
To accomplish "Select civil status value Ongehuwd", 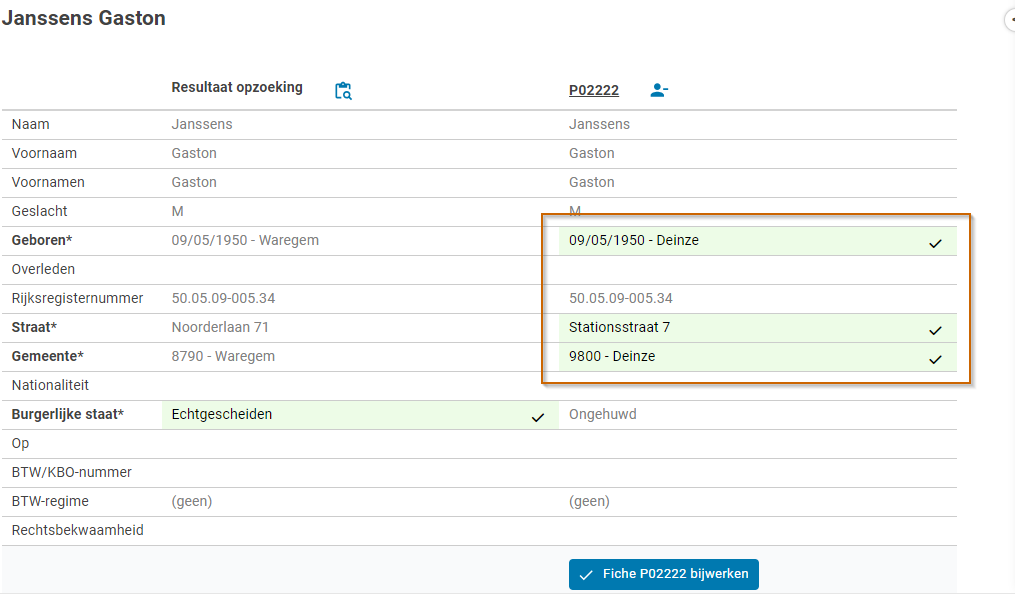I will pyautogui.click(x=603, y=414).
